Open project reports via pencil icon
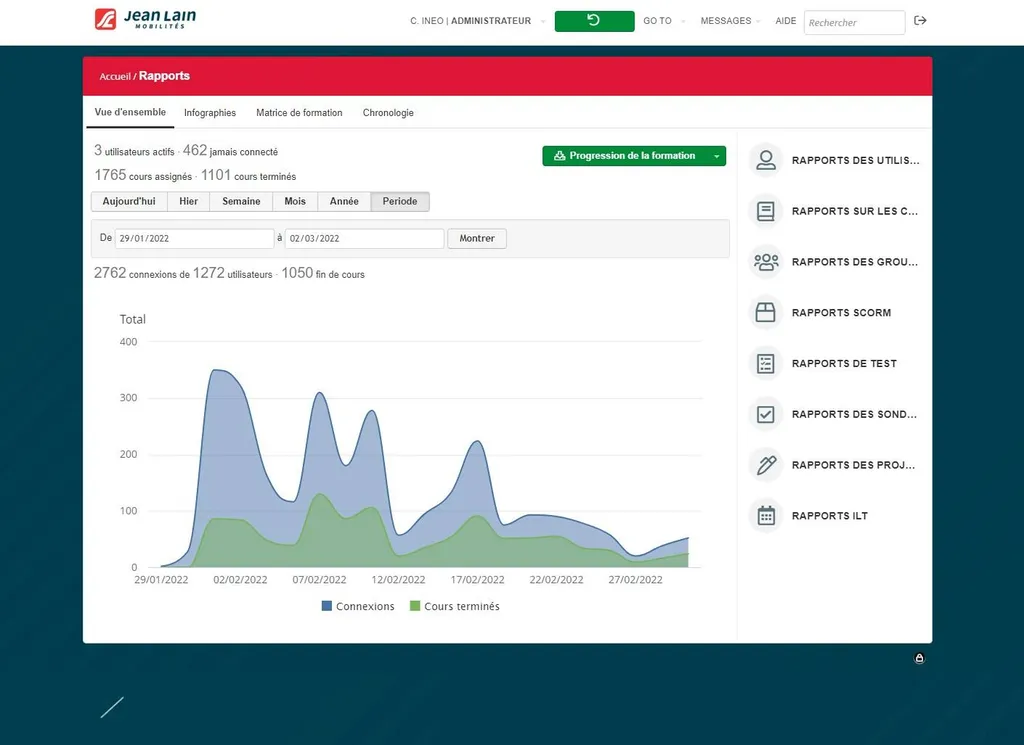1024x745 pixels. coord(765,465)
